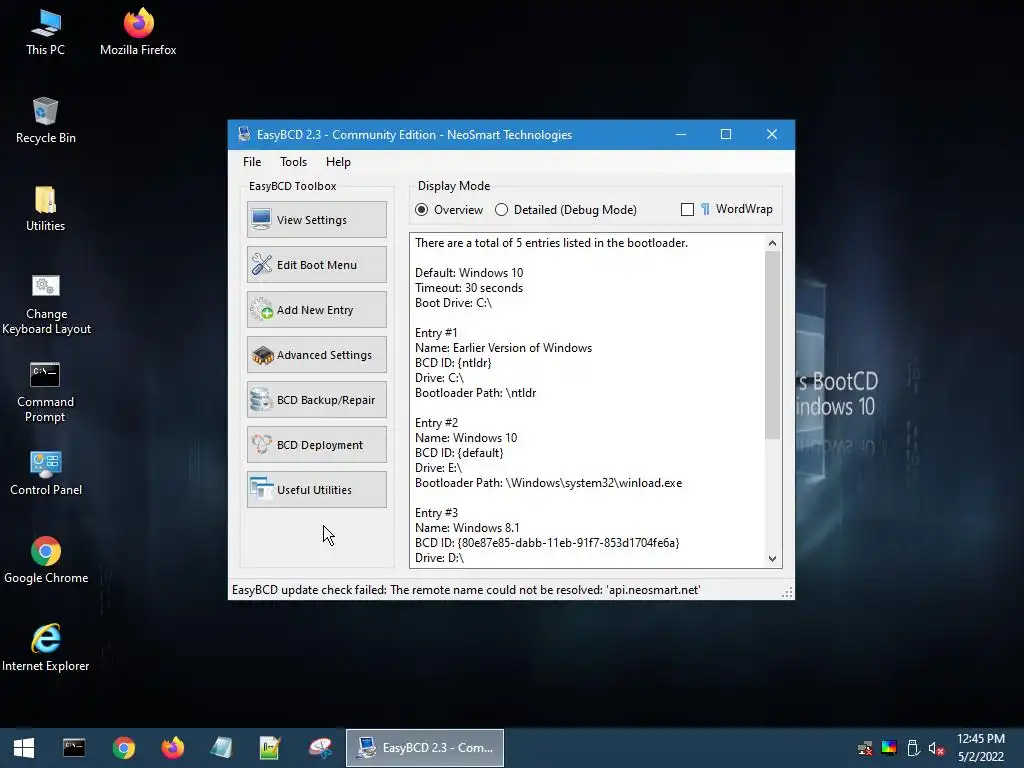Viewport: 1024px width, 768px height.
Task: Open the Utilities folder on desktop
Action: point(45,209)
